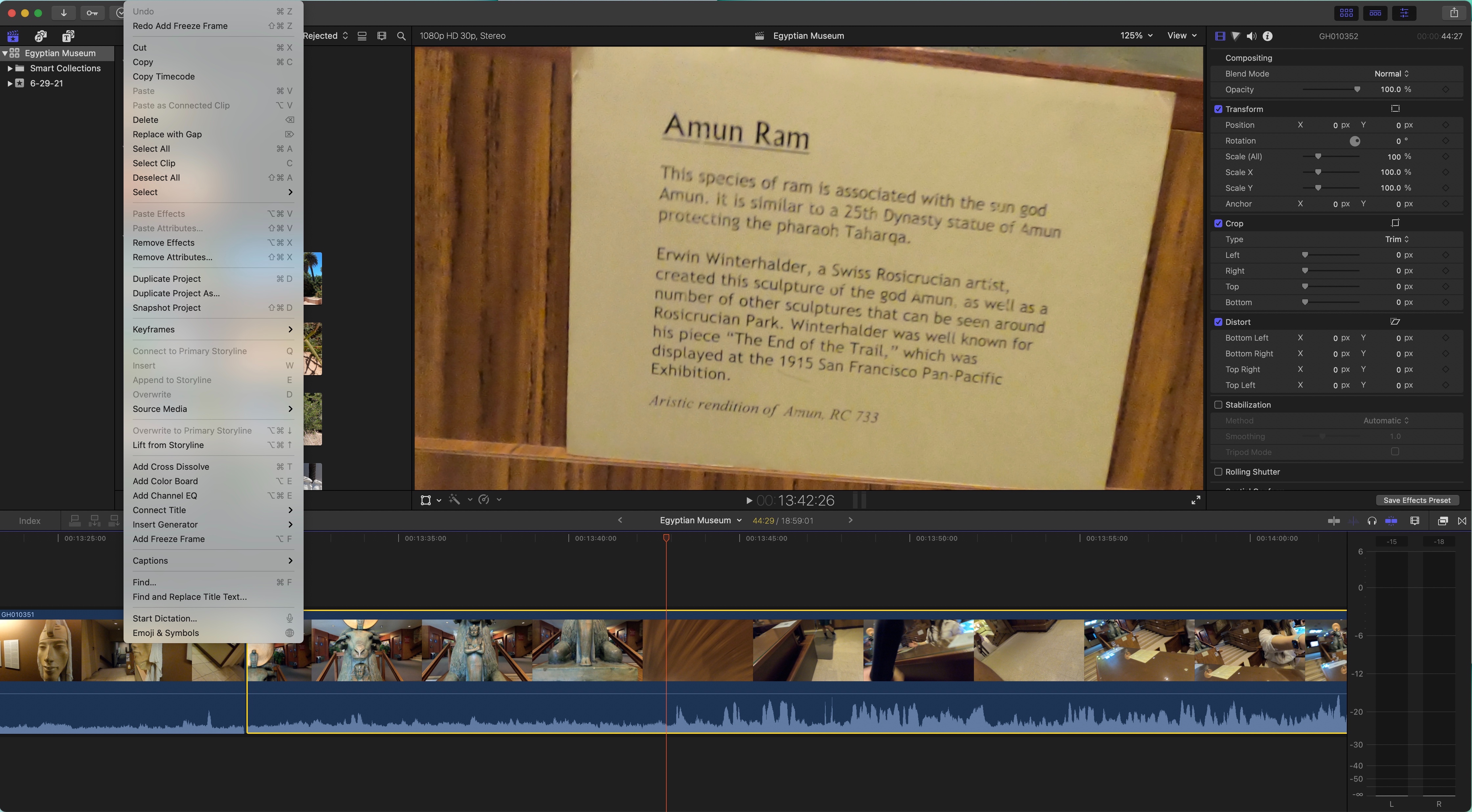
Task: Expand the Smart Collections folder
Action: pos(10,68)
